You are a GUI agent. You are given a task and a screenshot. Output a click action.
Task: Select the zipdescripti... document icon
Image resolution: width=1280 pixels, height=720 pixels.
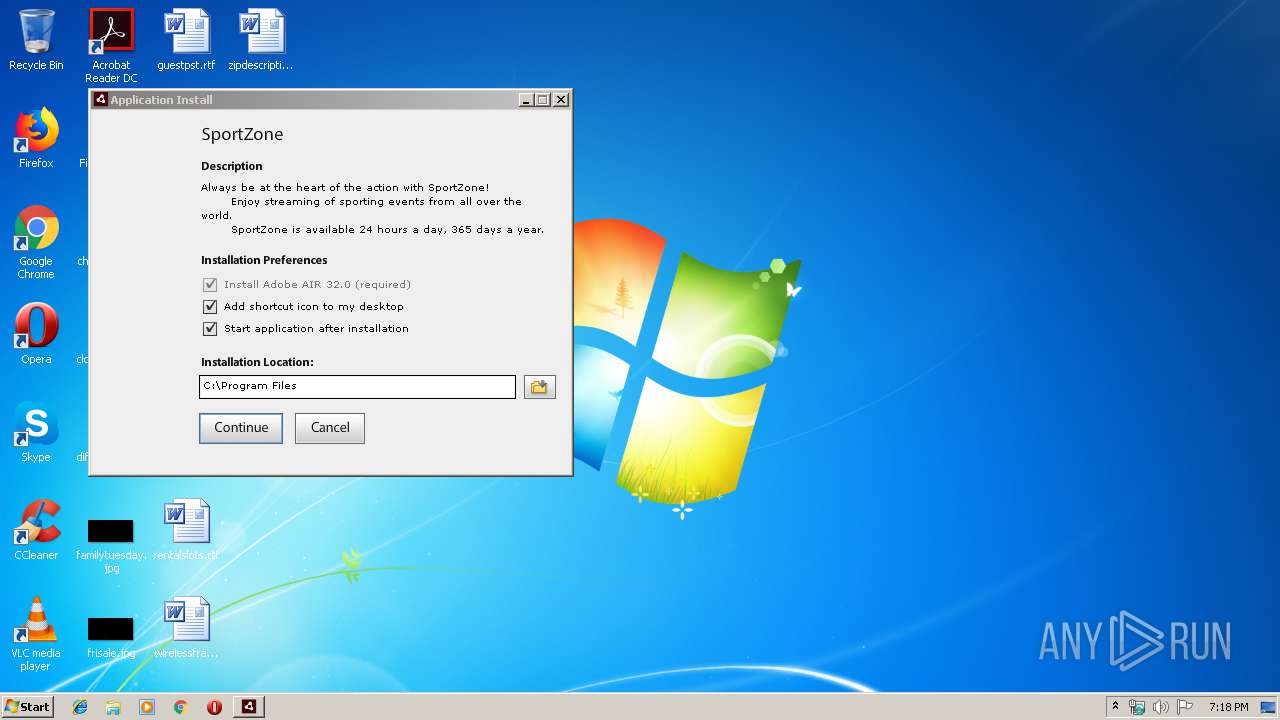pos(261,40)
